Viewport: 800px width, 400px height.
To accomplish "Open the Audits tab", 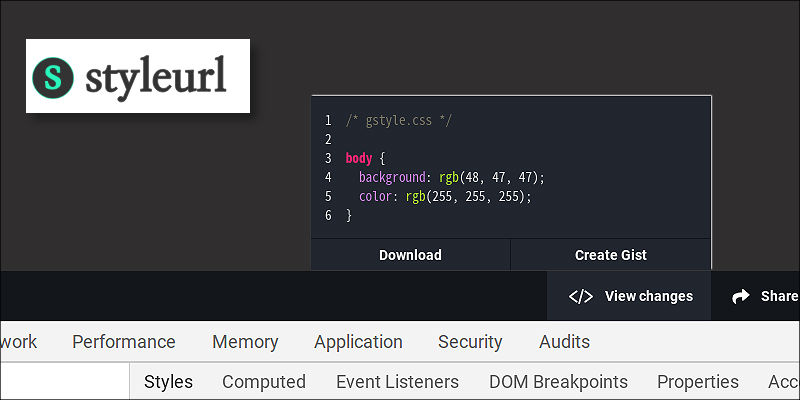I will click(x=564, y=341).
